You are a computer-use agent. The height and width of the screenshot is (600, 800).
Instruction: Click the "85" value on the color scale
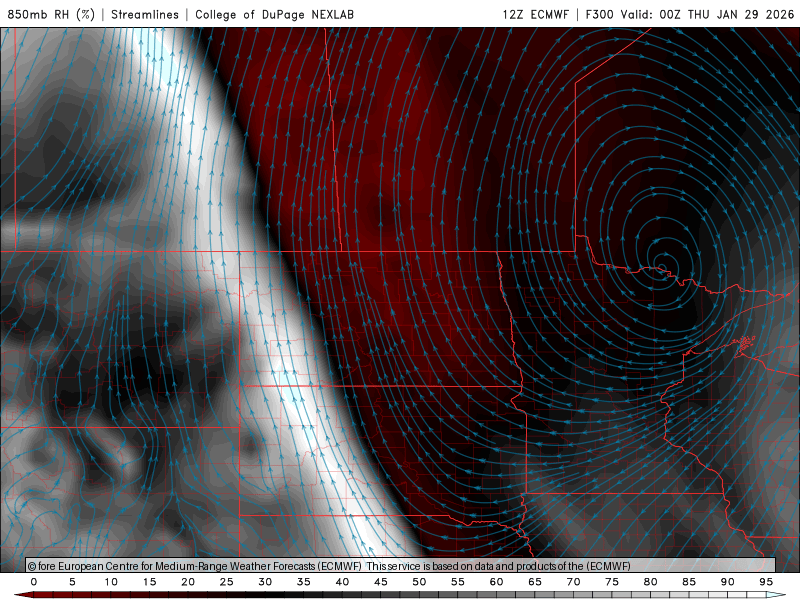[689, 582]
